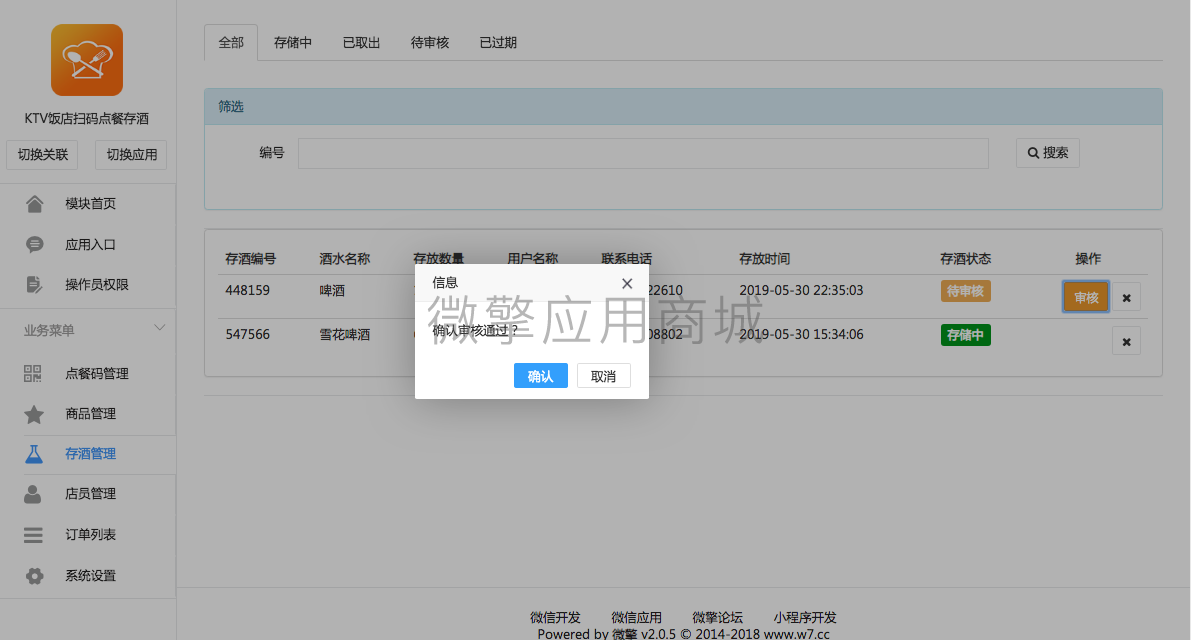Focus the 编号 filter input field
This screenshot has height=640, width=1191.
(x=643, y=153)
